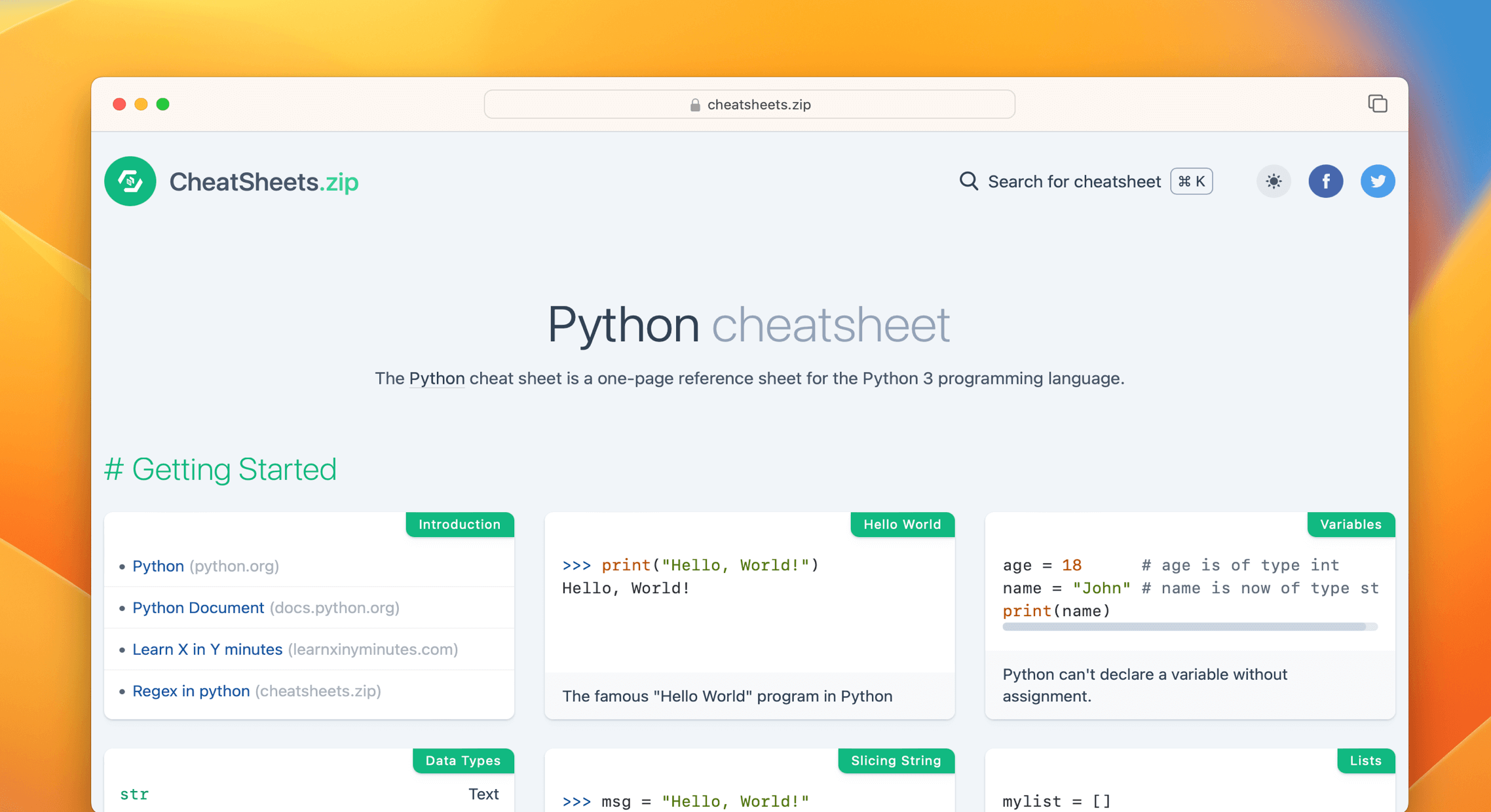1491x812 pixels.
Task: Click the tab overview icon in the browser corner
Action: tap(1378, 103)
